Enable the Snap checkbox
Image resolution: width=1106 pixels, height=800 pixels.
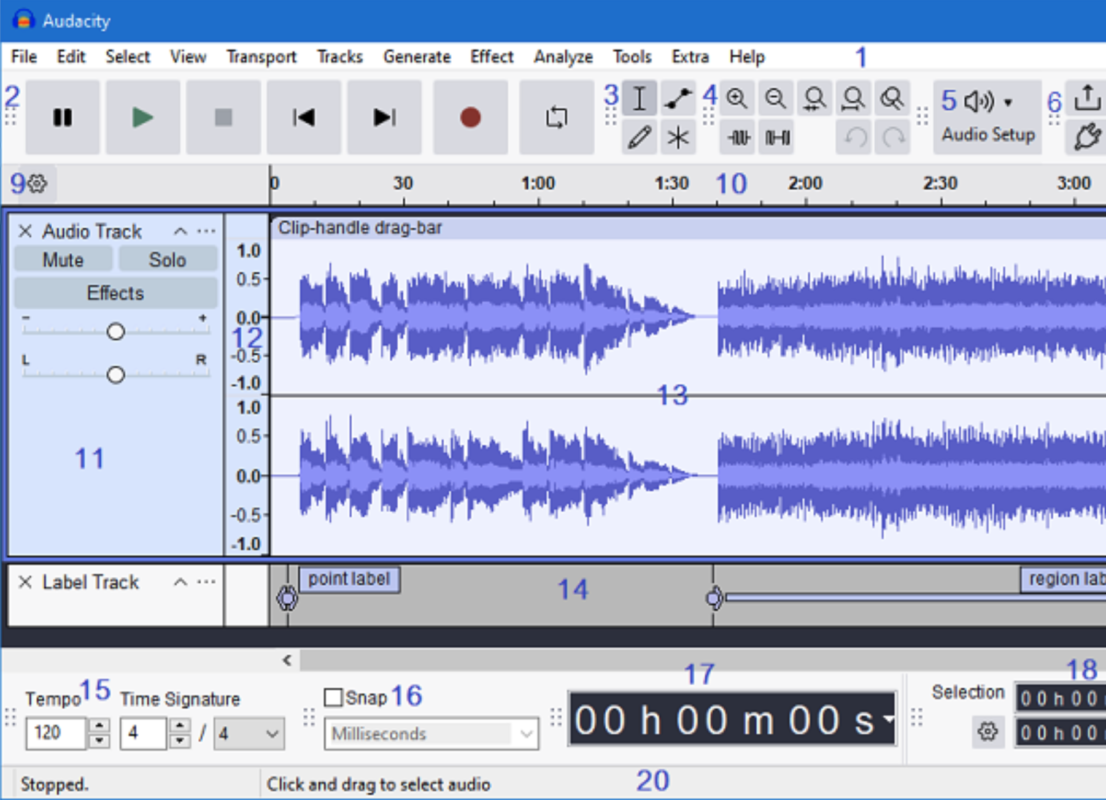tap(334, 698)
